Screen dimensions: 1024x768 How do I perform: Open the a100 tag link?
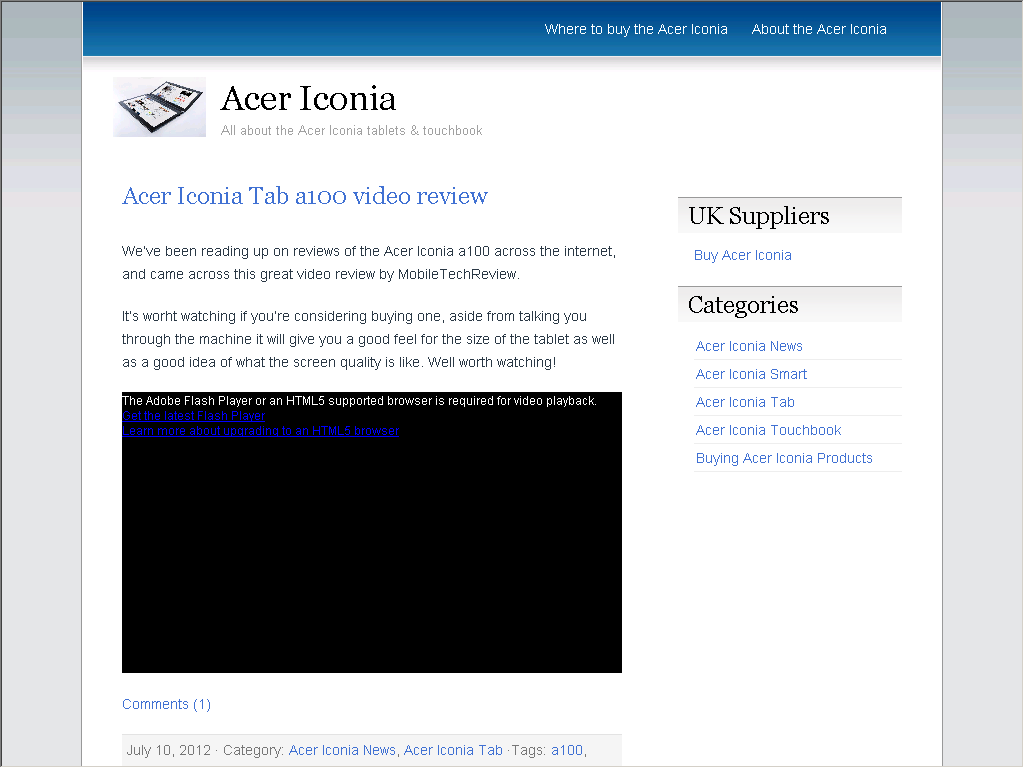pyautogui.click(x=567, y=750)
